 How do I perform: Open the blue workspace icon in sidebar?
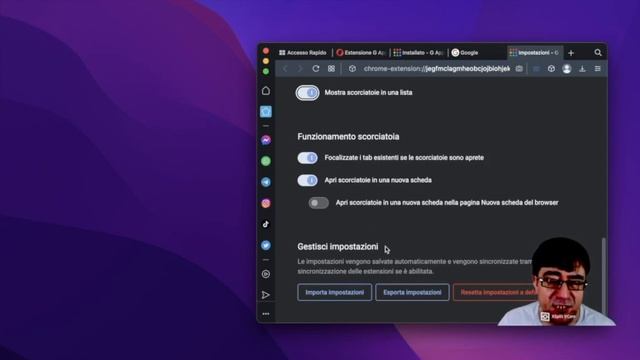[266, 111]
